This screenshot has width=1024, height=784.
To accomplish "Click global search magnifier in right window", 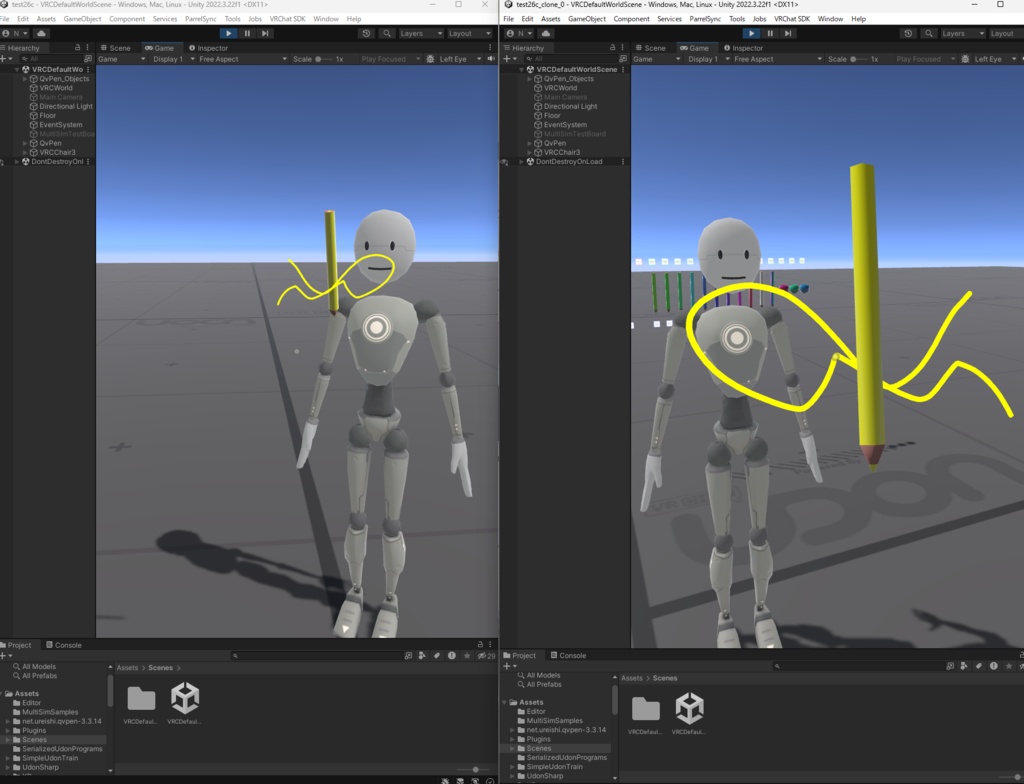I will pyautogui.click(x=928, y=33).
